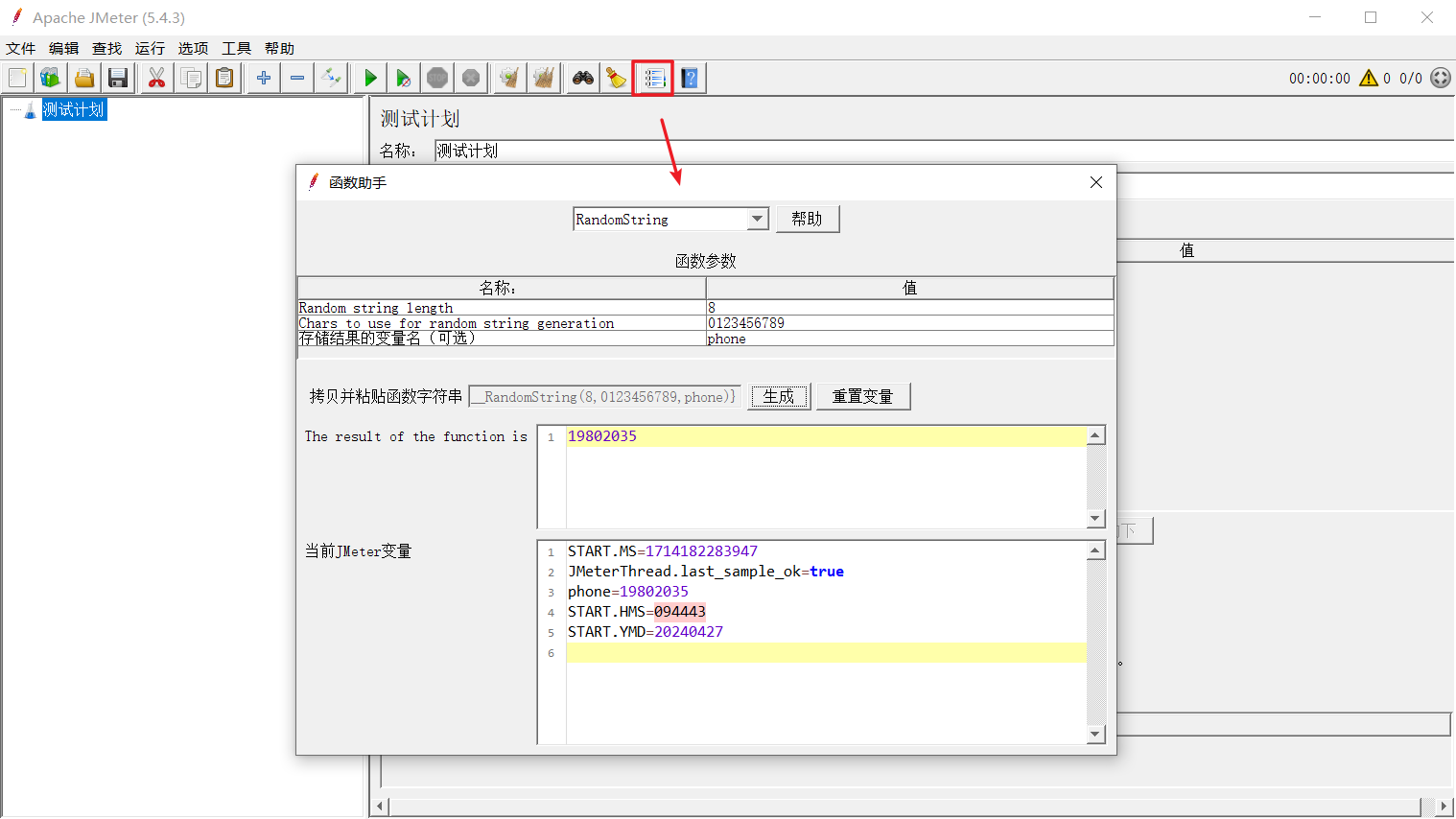This screenshot has height=819, width=1456.
Task: Click the Clear All double-broom icon
Action: point(544,78)
